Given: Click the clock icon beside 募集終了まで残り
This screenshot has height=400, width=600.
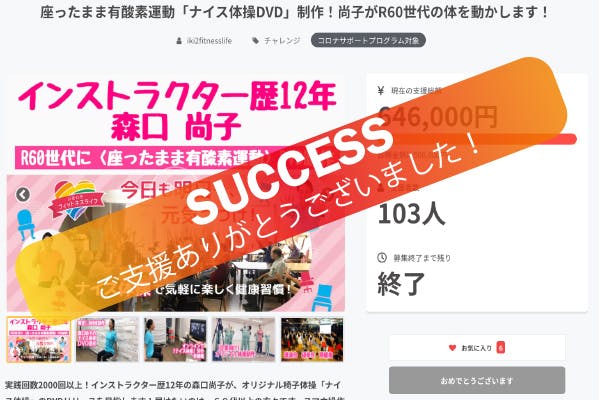Looking at the screenshot, I should (x=382, y=258).
